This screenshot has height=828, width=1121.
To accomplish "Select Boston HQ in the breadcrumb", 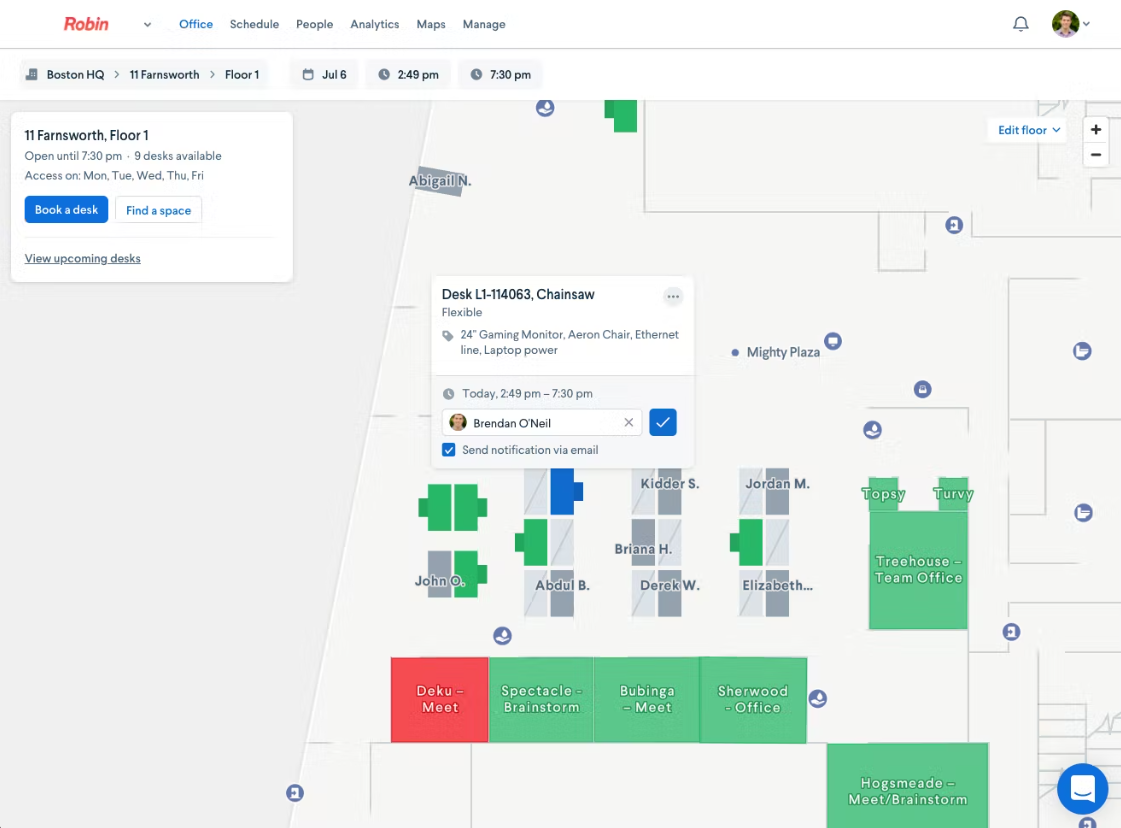I will (x=75, y=74).
